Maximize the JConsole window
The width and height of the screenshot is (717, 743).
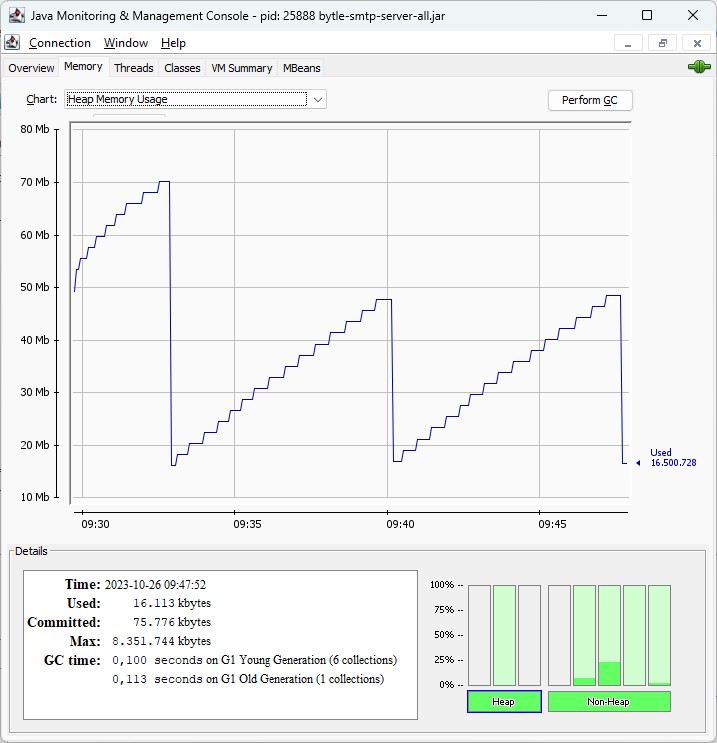point(647,15)
